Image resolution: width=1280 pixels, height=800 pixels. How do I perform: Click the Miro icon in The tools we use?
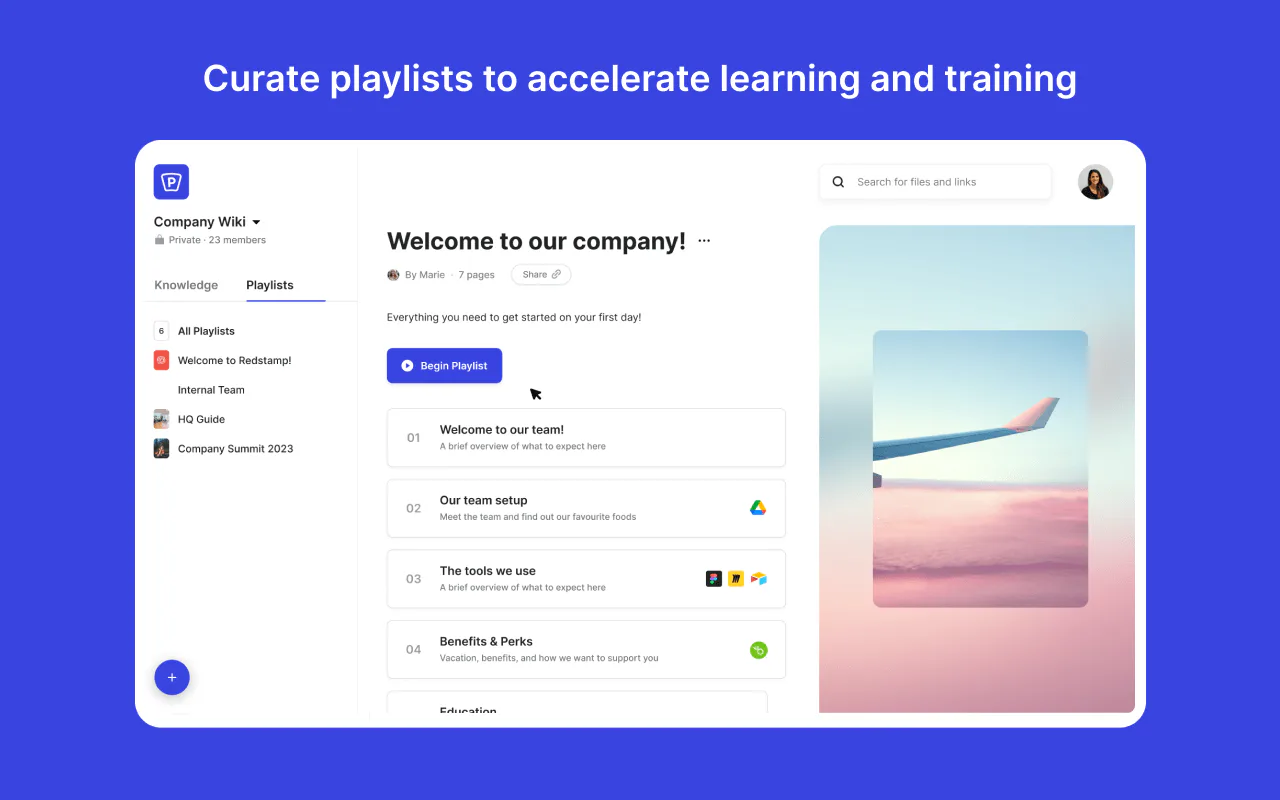pos(735,578)
